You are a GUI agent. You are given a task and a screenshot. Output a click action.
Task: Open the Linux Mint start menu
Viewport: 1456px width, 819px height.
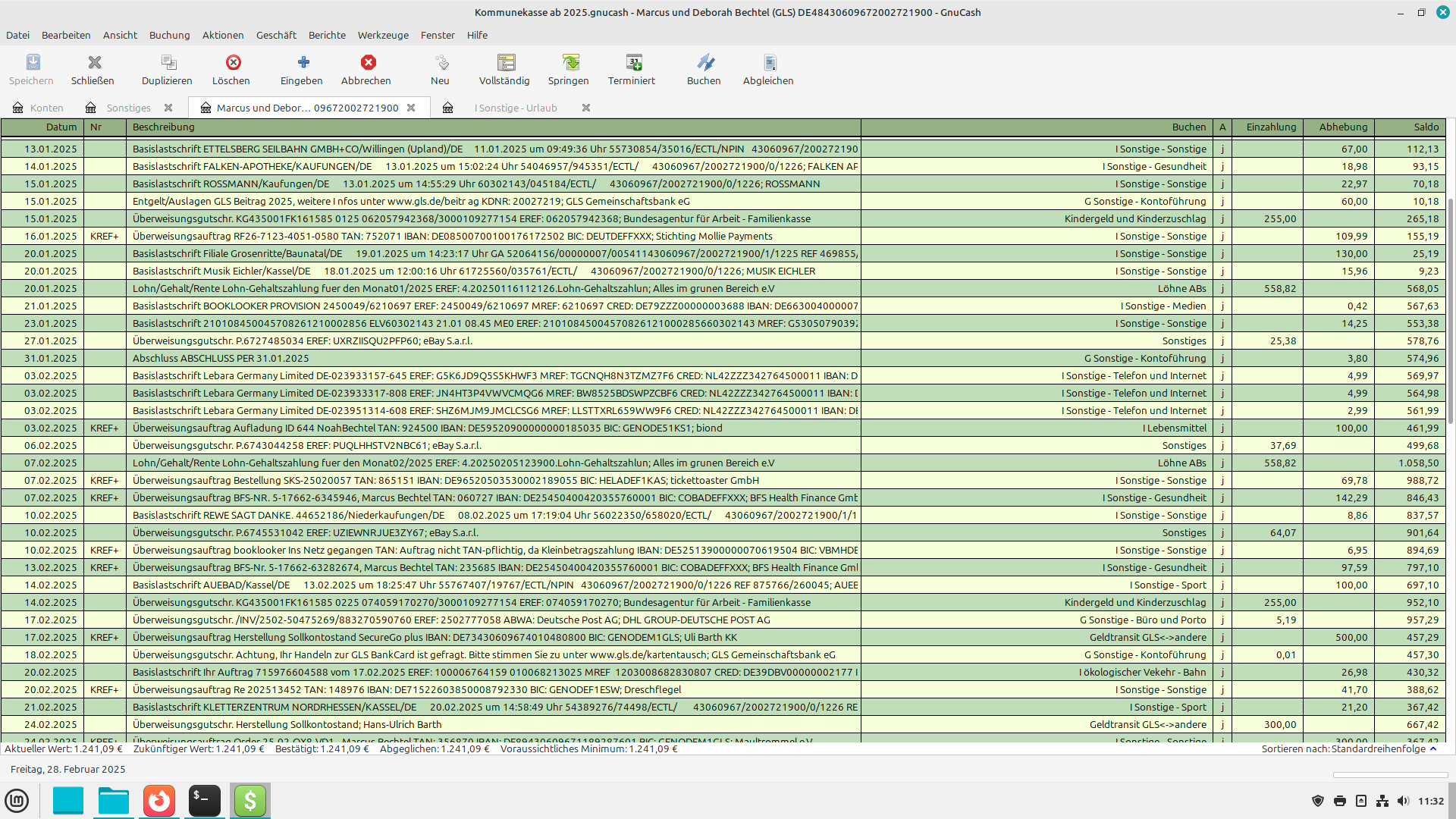(17, 801)
